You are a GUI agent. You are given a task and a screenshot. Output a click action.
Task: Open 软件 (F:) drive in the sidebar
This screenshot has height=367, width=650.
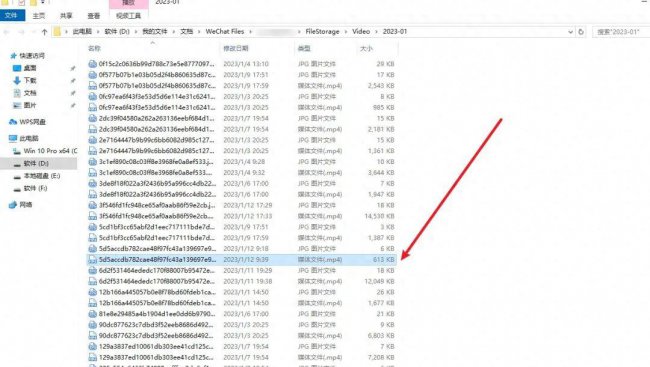[30, 188]
